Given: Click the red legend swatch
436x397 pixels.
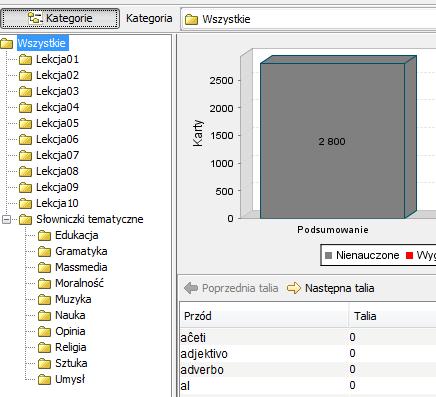Looking at the screenshot, I should click(409, 256).
